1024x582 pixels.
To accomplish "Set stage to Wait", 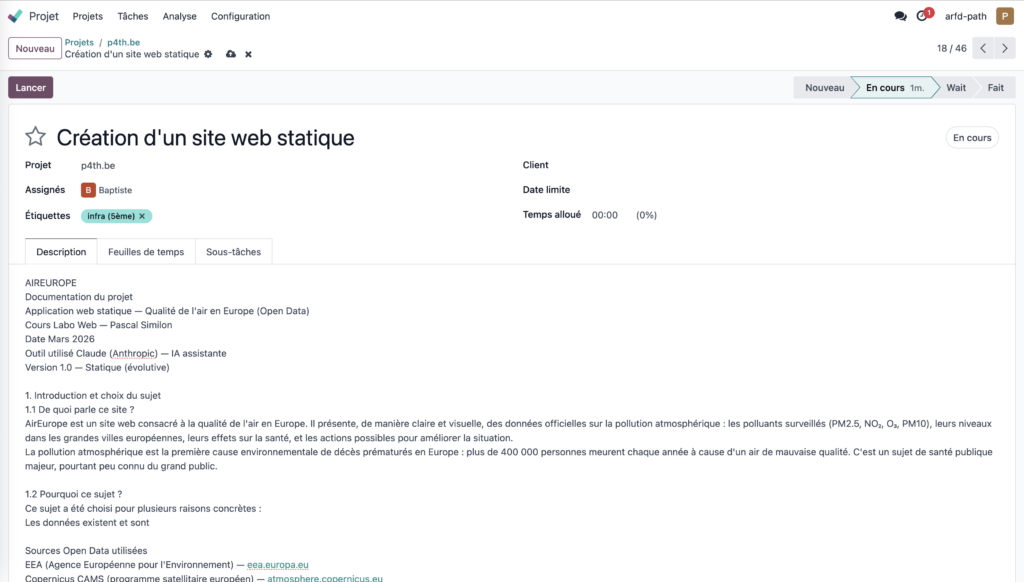I will click(x=956, y=88).
